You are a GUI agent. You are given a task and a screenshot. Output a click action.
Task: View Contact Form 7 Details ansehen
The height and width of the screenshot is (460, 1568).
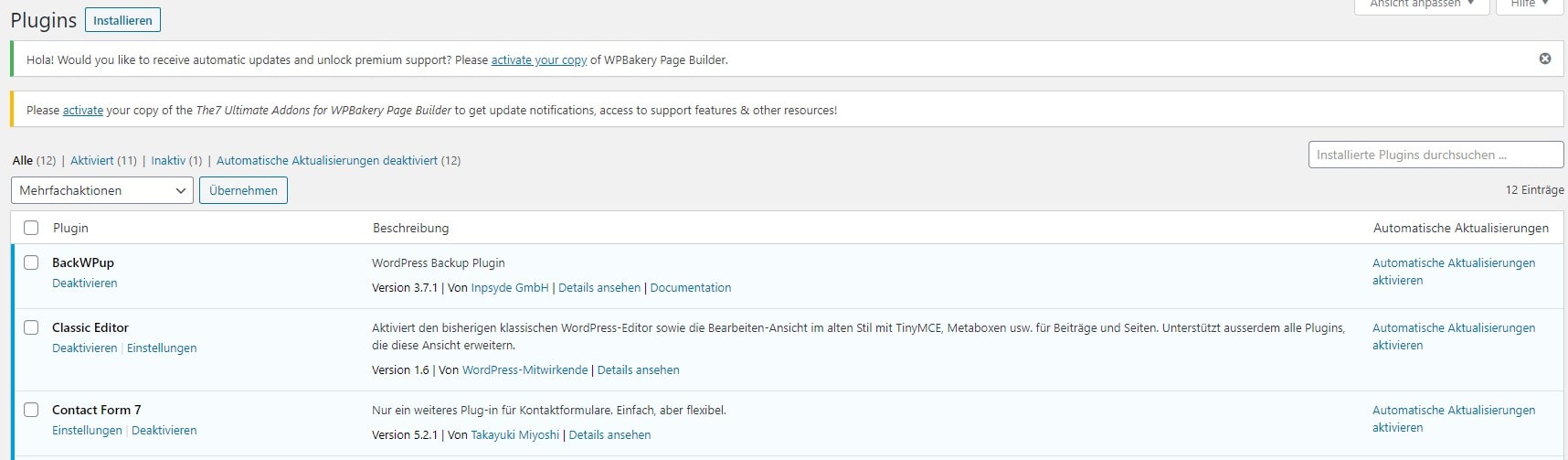(610, 434)
